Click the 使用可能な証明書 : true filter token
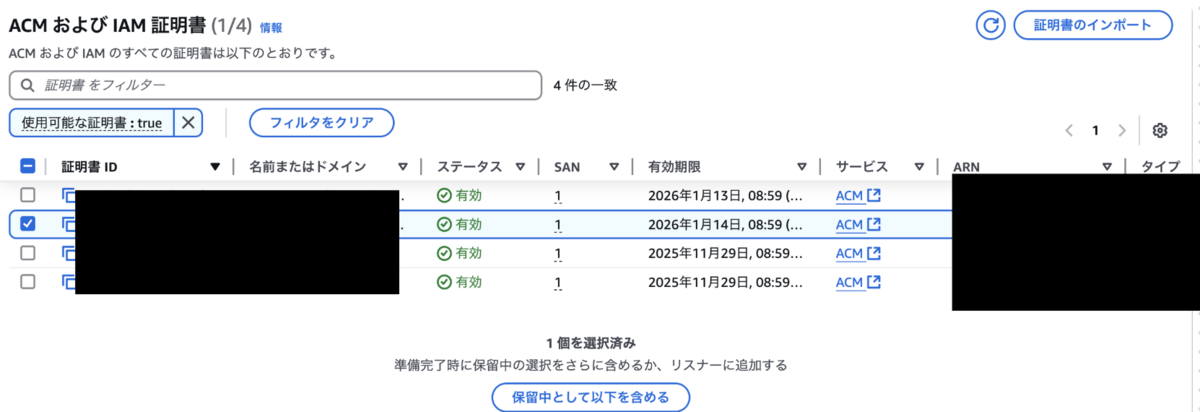 92,123
